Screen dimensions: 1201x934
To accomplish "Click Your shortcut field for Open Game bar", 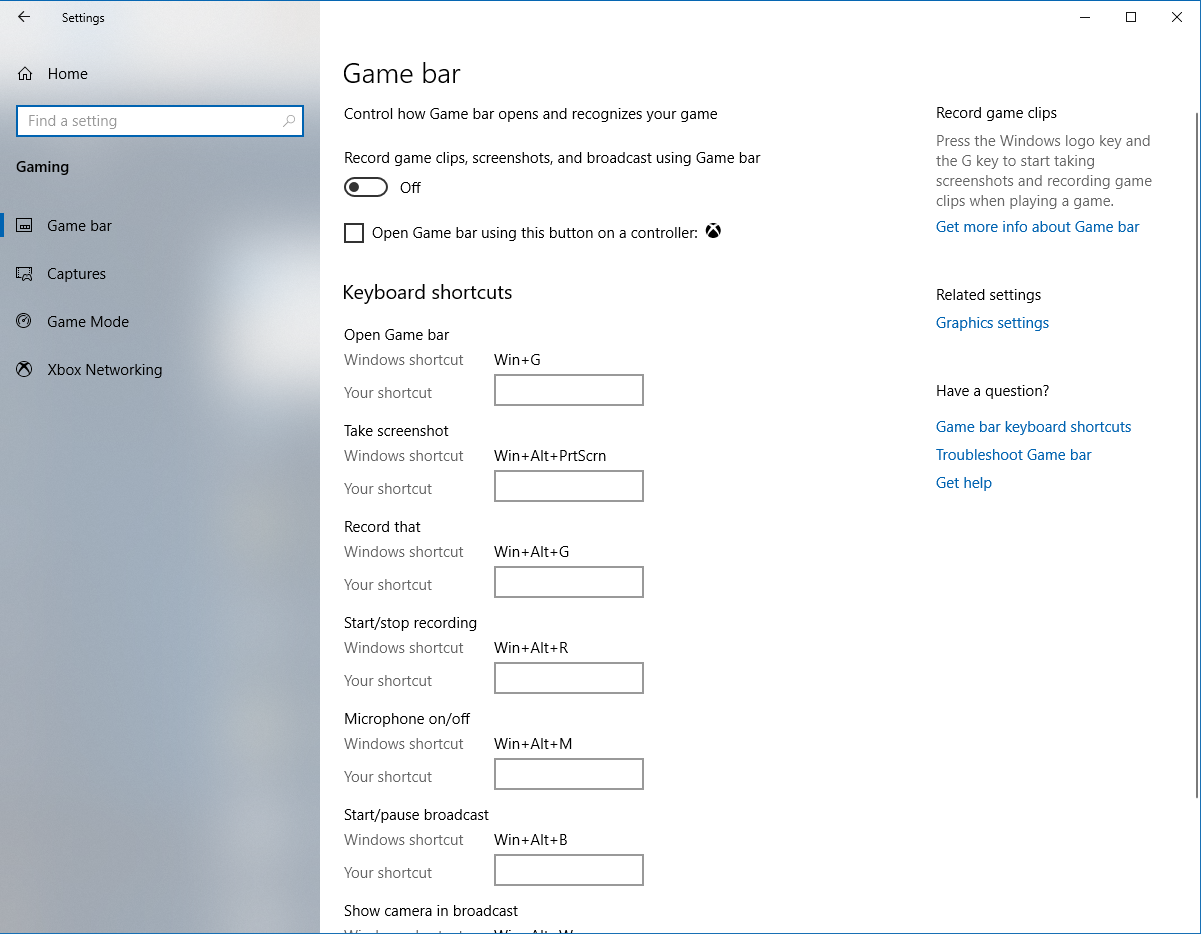I will pyautogui.click(x=569, y=390).
